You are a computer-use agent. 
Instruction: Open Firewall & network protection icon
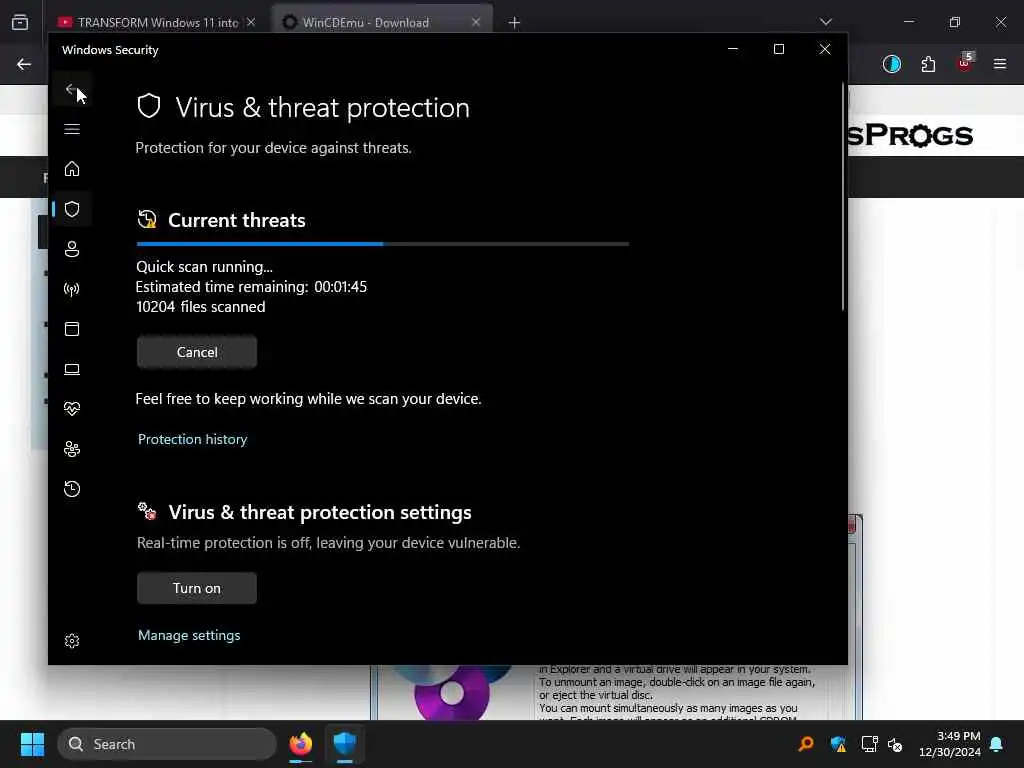point(72,289)
